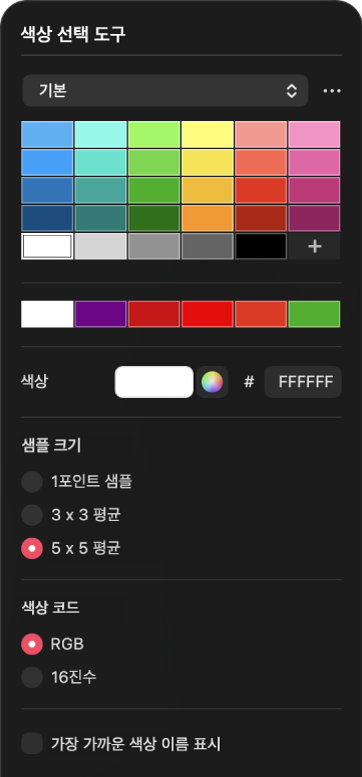Select the coral swatch in second row
The height and width of the screenshot is (777, 362).
(x=261, y=163)
